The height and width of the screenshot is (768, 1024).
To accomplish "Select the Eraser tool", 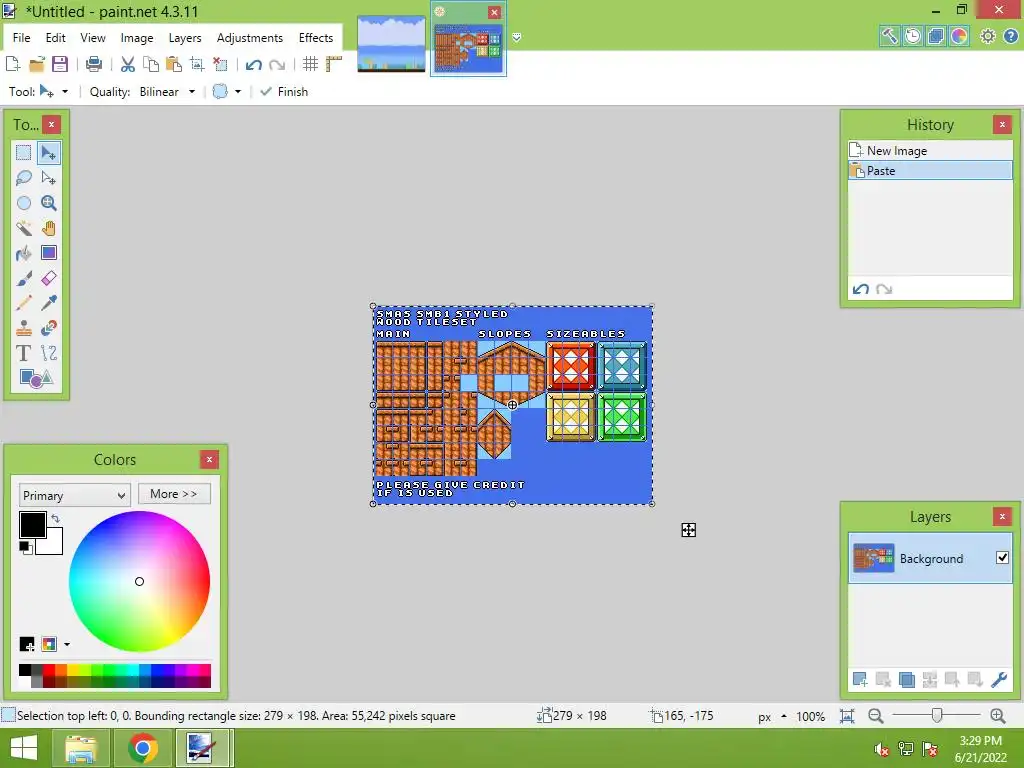I will (x=48, y=278).
